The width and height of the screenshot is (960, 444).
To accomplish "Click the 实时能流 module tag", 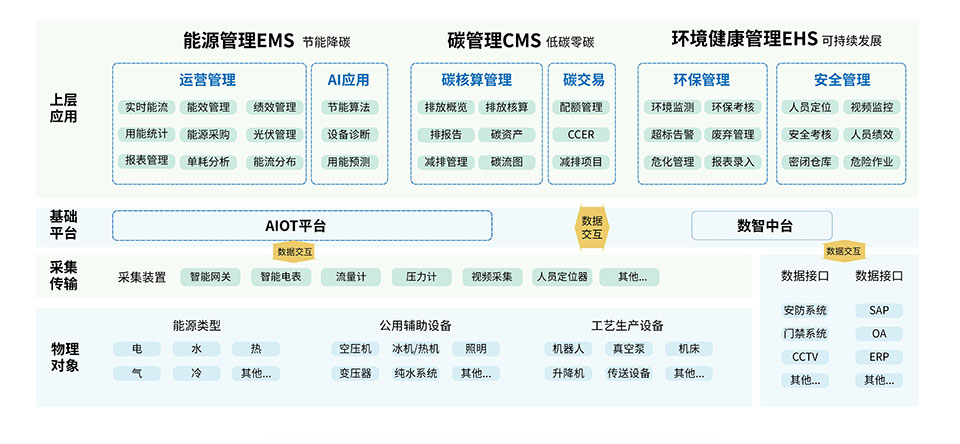I will click(x=146, y=107).
